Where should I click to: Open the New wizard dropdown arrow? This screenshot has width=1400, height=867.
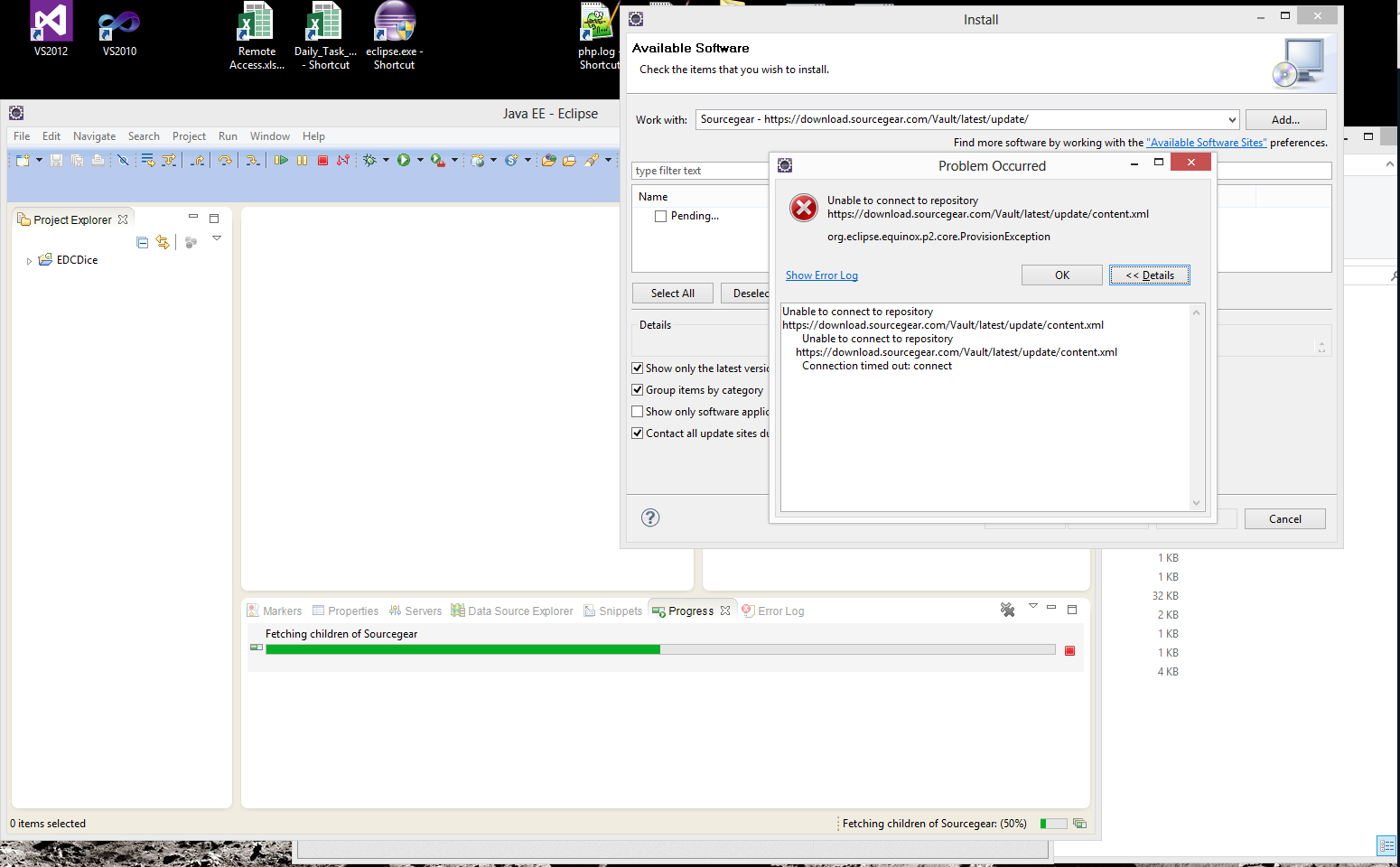(39, 160)
